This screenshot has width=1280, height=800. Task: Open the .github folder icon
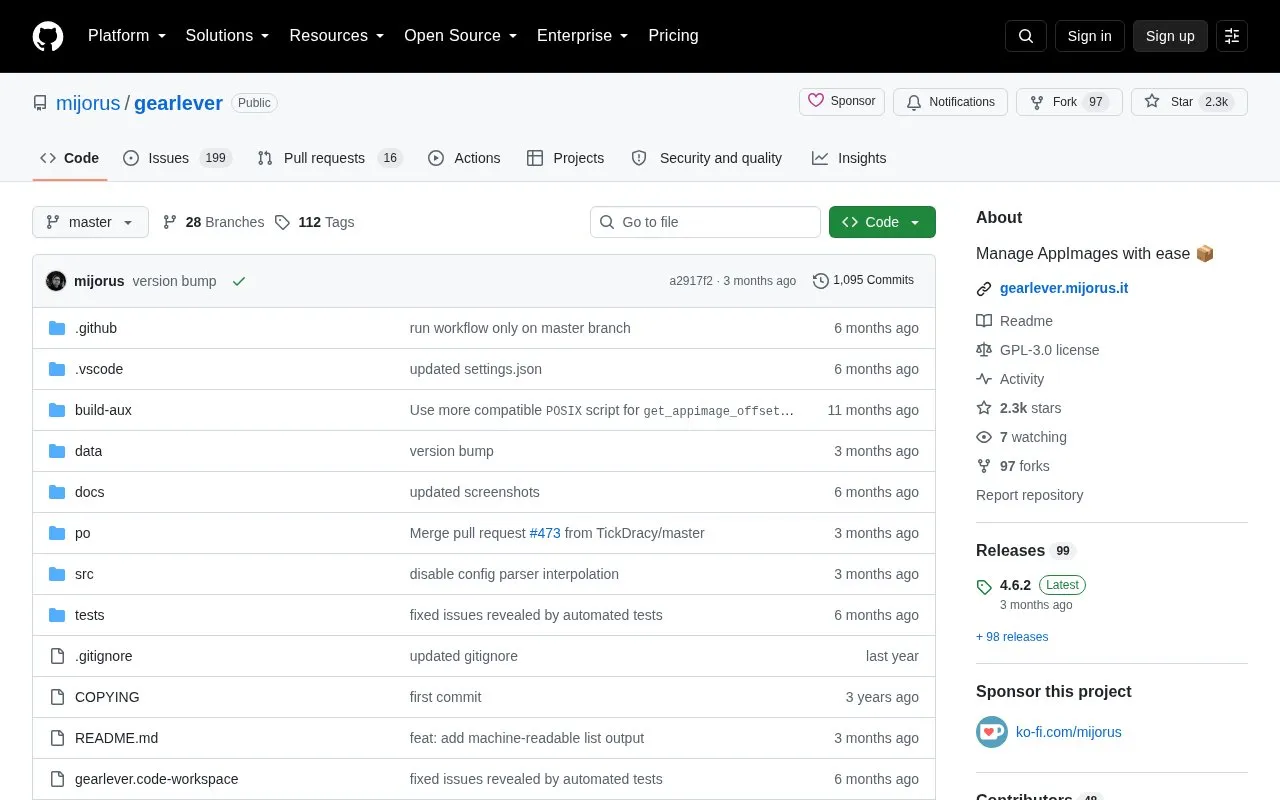(x=57, y=328)
